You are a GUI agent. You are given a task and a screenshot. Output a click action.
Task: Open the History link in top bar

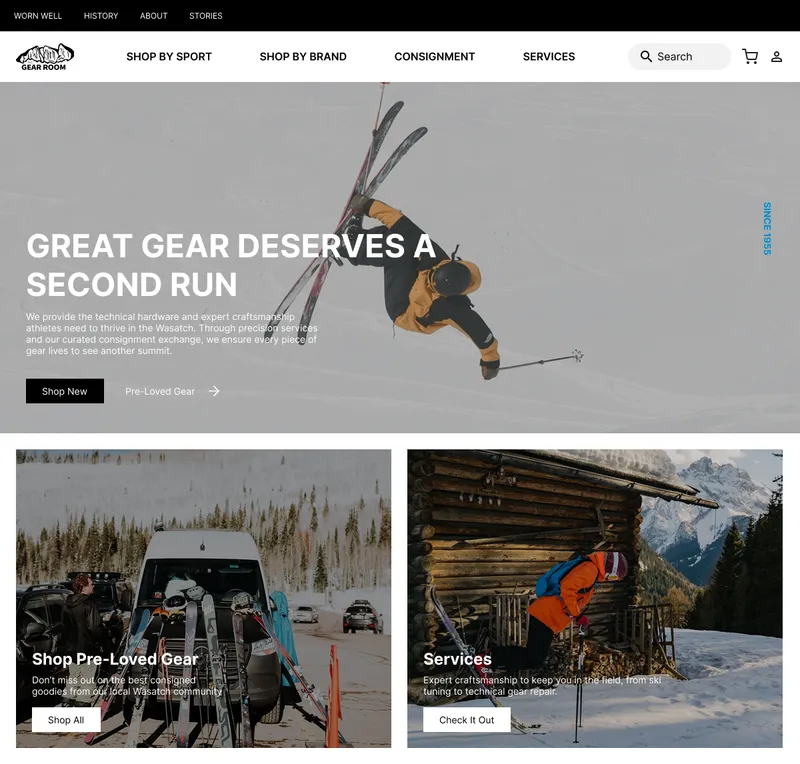coord(101,16)
